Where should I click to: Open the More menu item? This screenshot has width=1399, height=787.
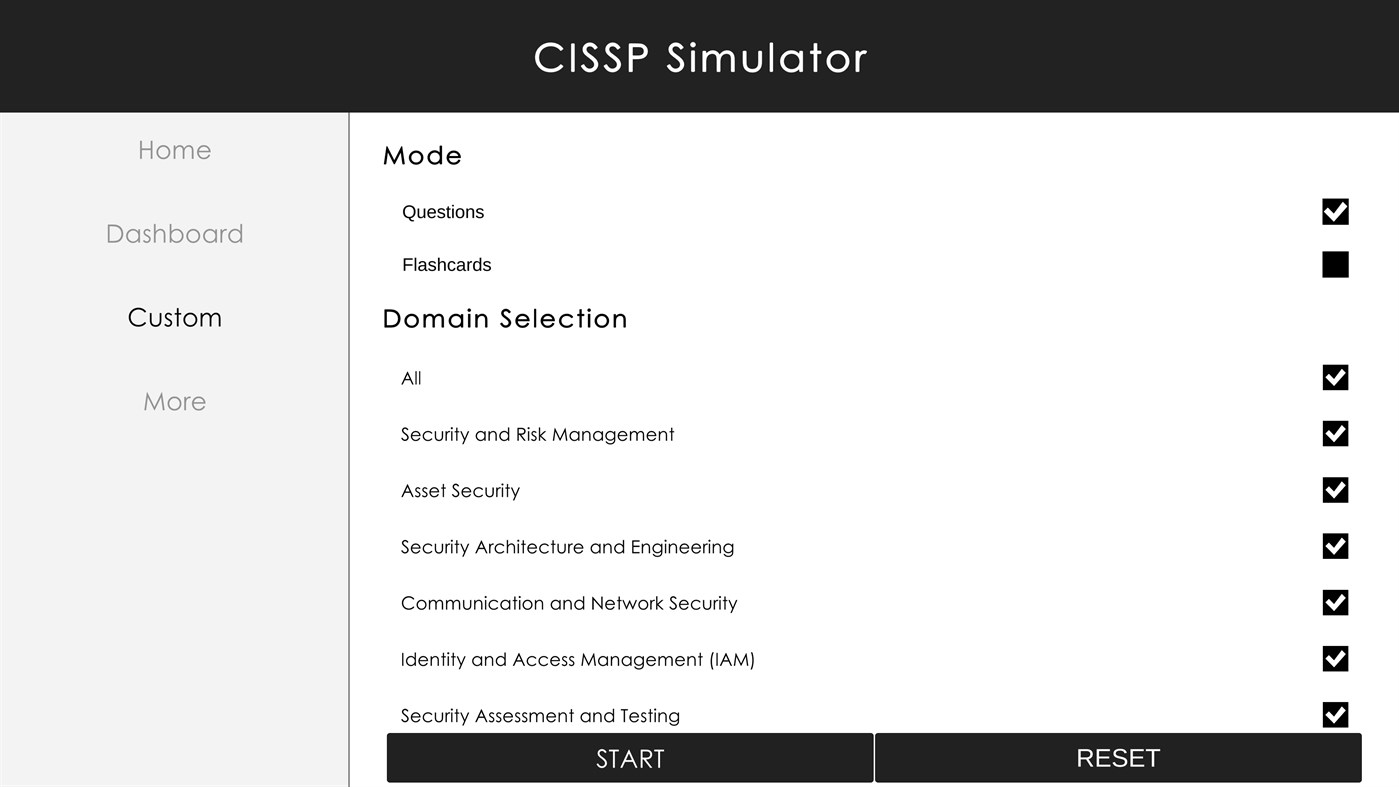[x=174, y=401]
